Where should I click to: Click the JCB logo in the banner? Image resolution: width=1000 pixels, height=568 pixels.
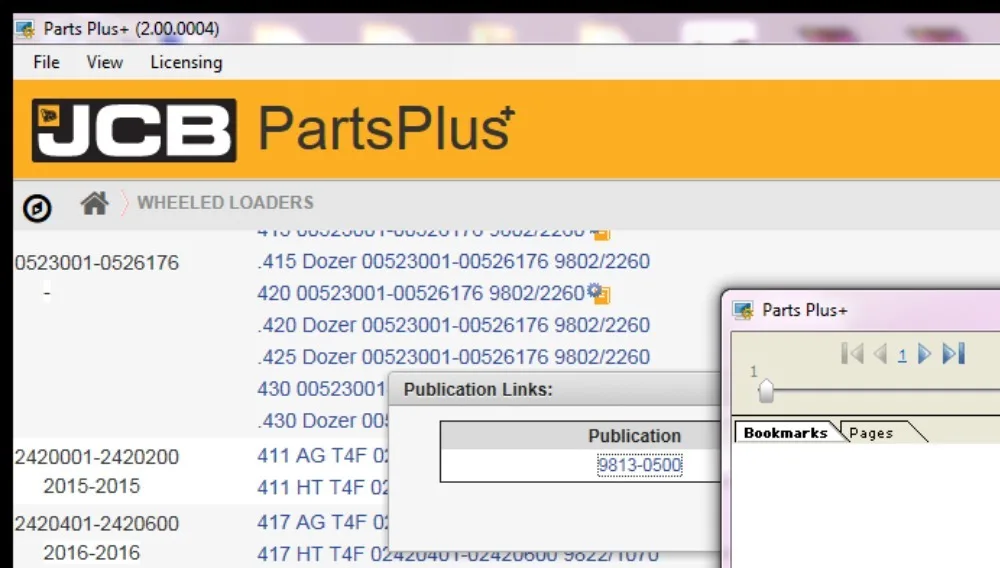[134, 130]
